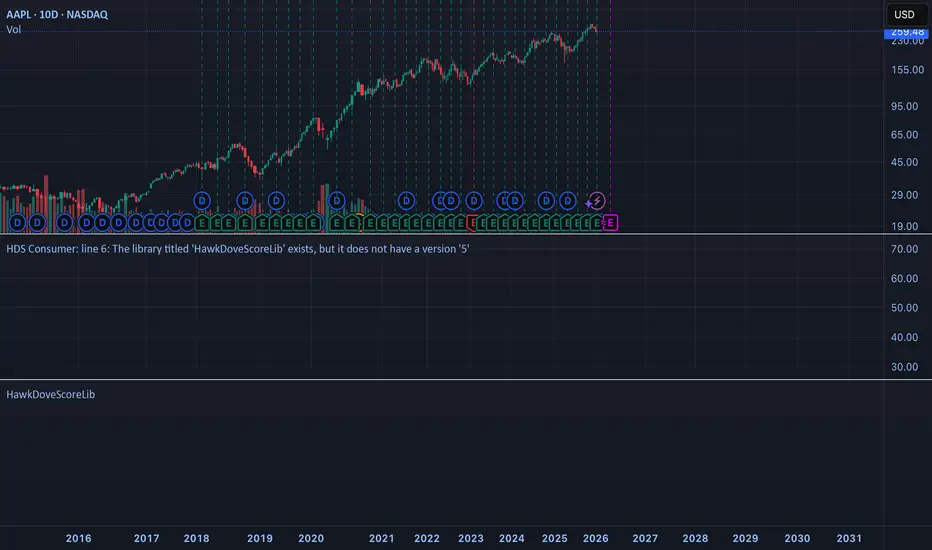This screenshot has width=932, height=550.
Task: Click the upper-row dividend D marker above 2018
Action: coord(200,200)
